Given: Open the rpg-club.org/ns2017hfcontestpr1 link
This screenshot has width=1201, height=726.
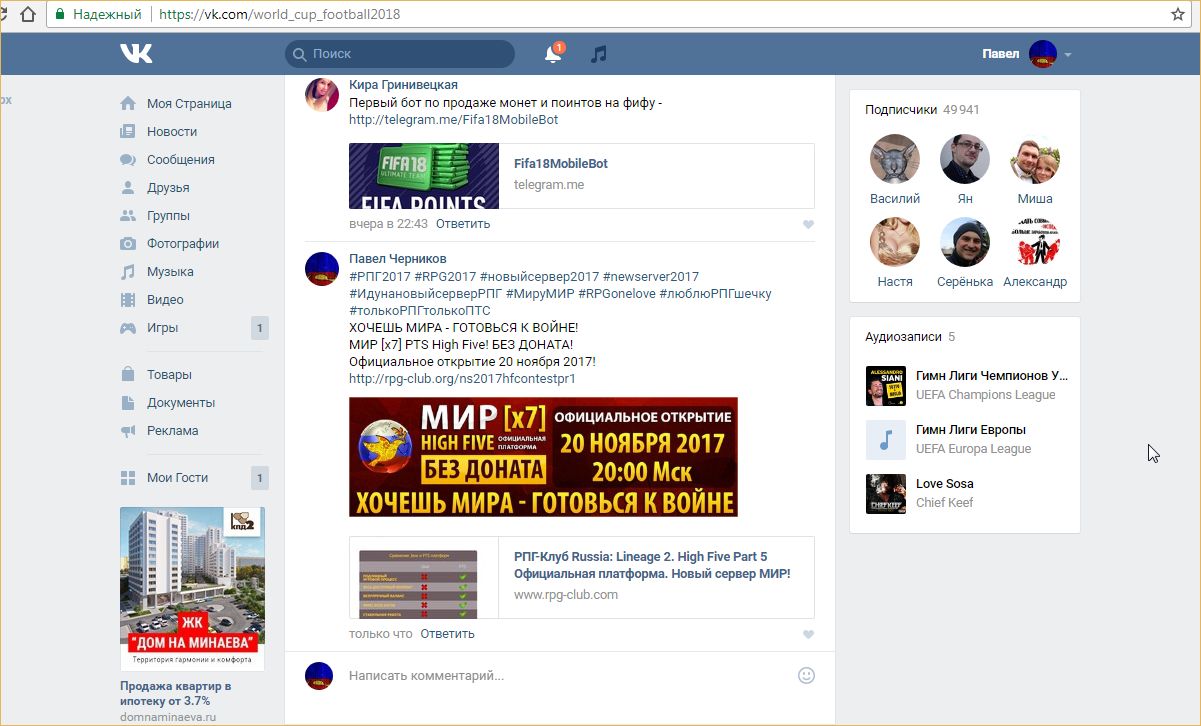Looking at the screenshot, I should coord(462,379).
